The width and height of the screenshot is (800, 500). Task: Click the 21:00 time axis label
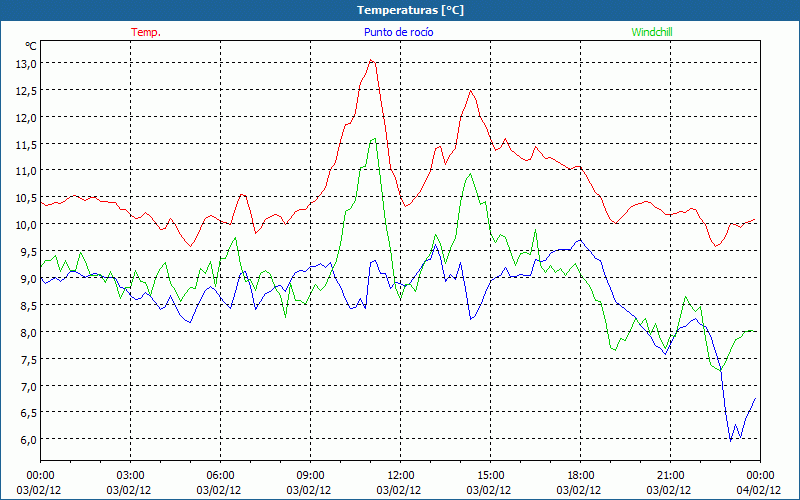670,476
